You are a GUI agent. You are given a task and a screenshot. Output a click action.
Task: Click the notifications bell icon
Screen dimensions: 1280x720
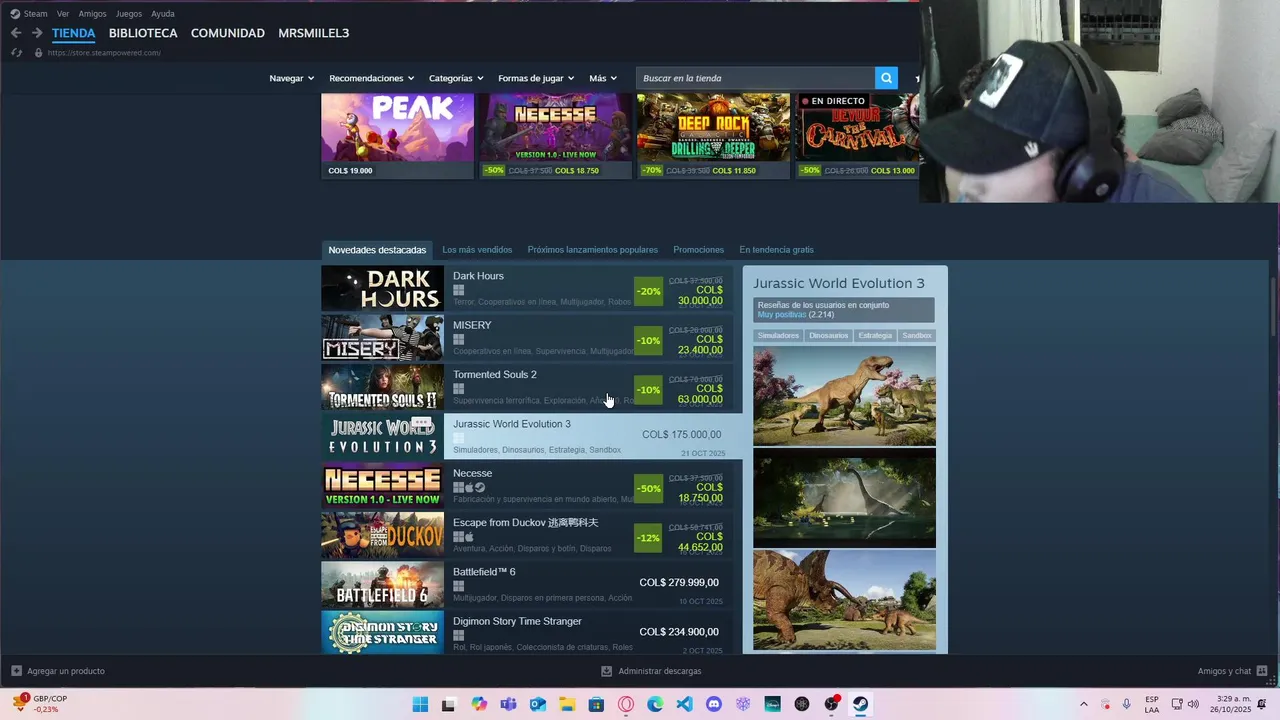coord(1262,704)
